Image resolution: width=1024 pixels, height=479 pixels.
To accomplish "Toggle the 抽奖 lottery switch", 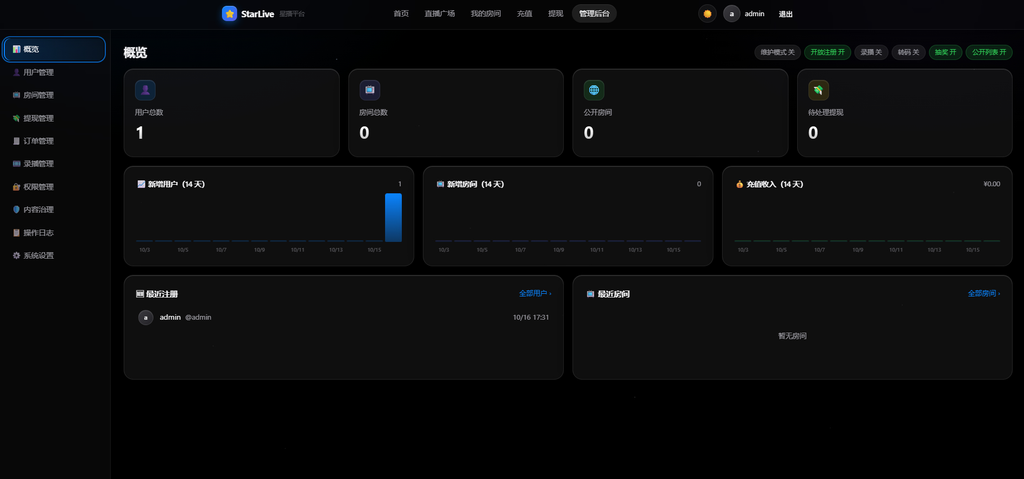I will tap(946, 52).
